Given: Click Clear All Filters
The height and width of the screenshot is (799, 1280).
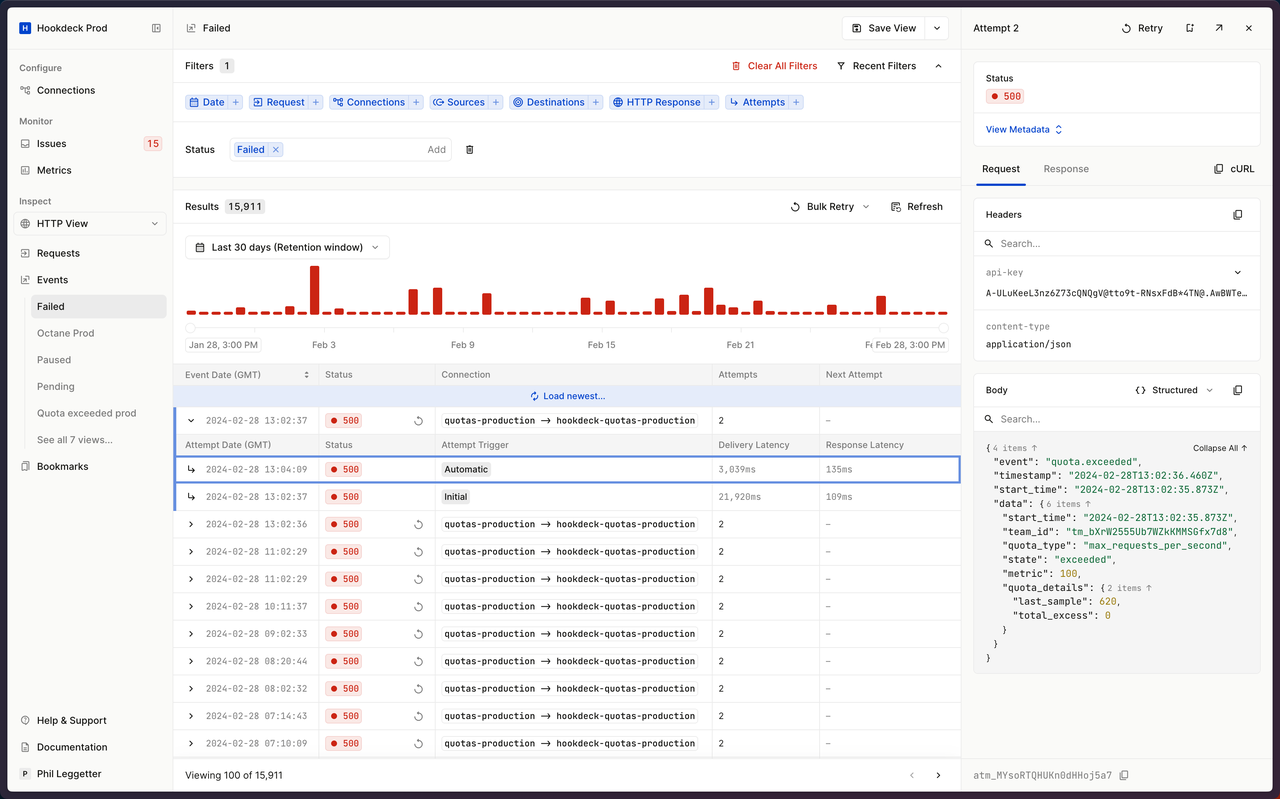Looking at the screenshot, I should click(774, 66).
